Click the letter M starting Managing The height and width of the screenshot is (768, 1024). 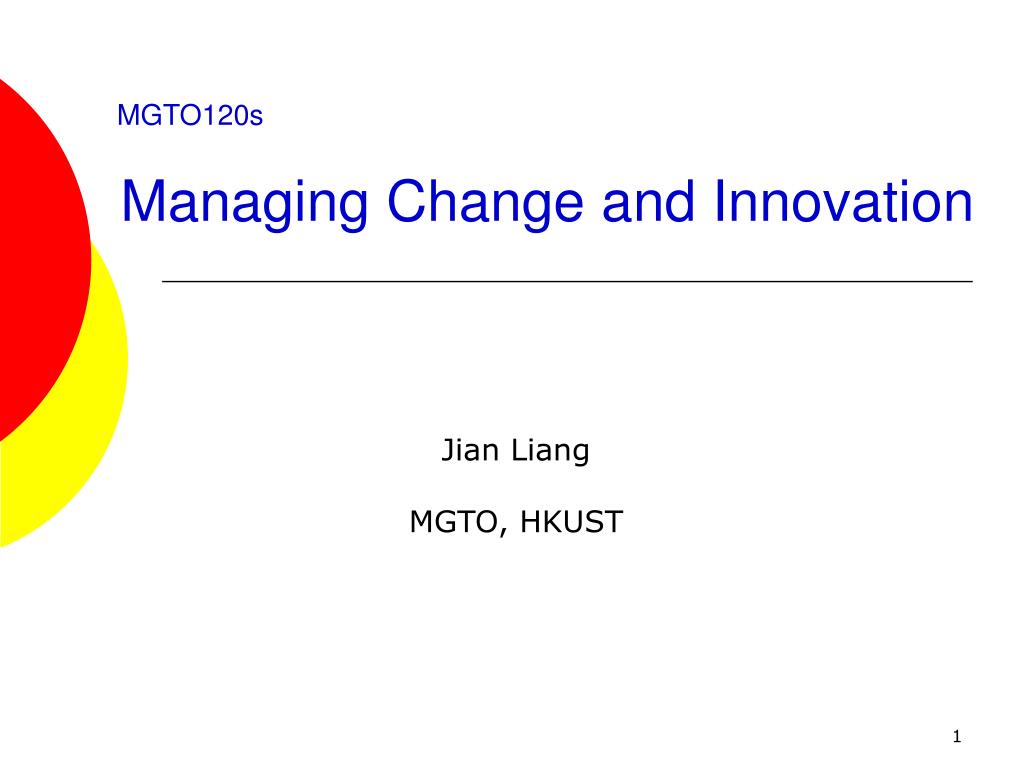point(142,201)
